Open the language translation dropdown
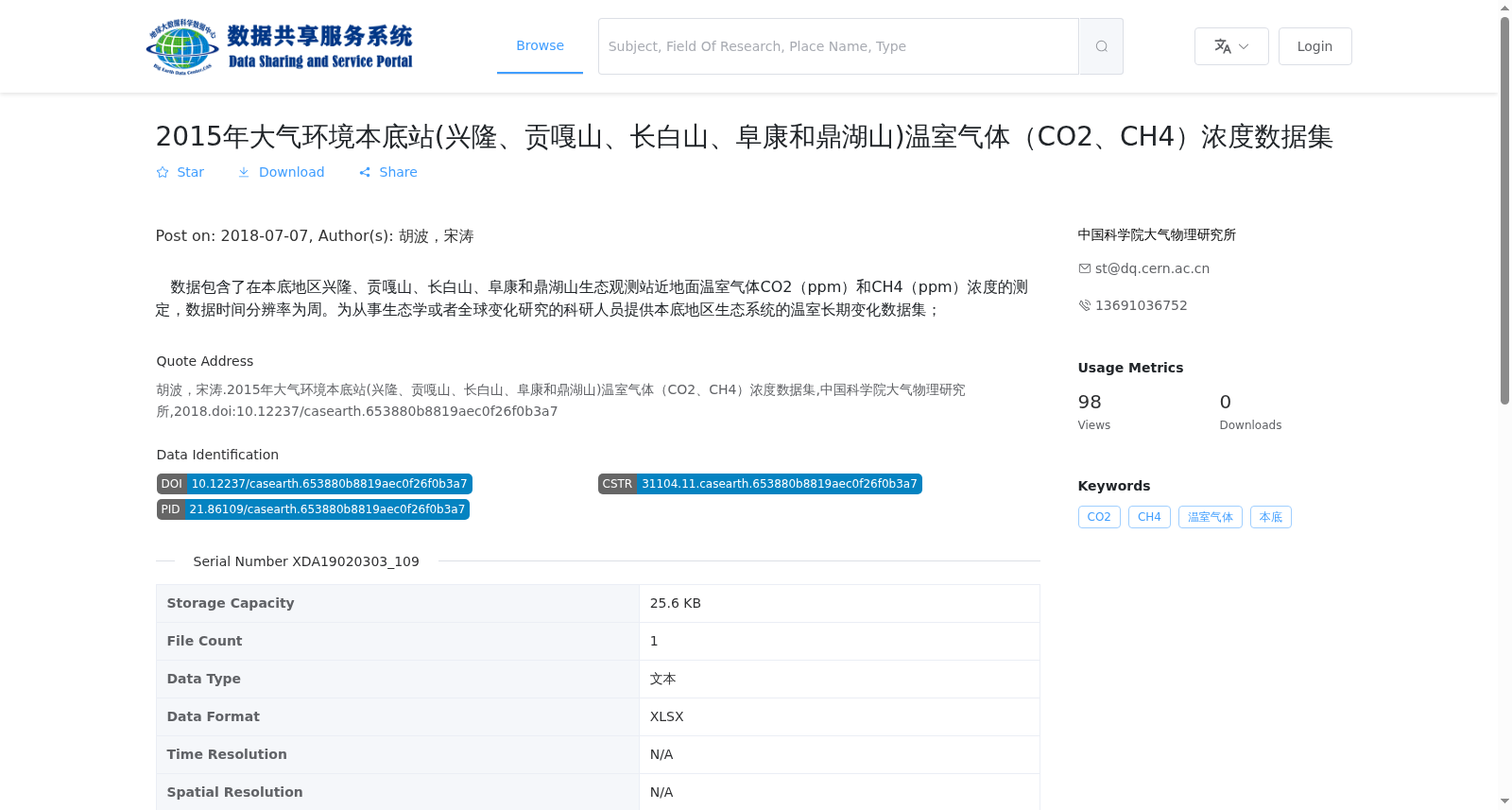1512x810 pixels. pos(1231,46)
